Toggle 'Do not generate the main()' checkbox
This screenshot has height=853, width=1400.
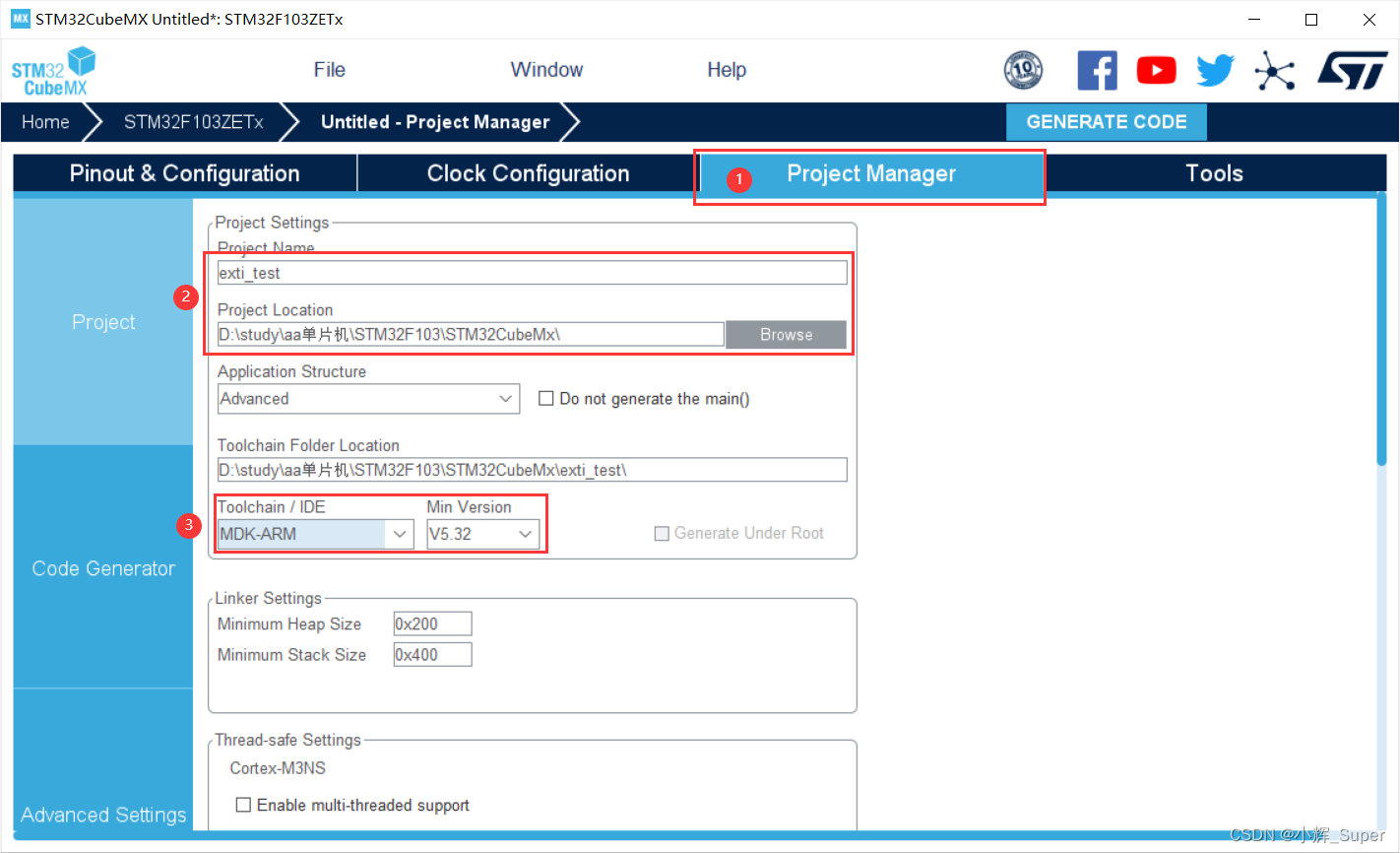pos(545,399)
